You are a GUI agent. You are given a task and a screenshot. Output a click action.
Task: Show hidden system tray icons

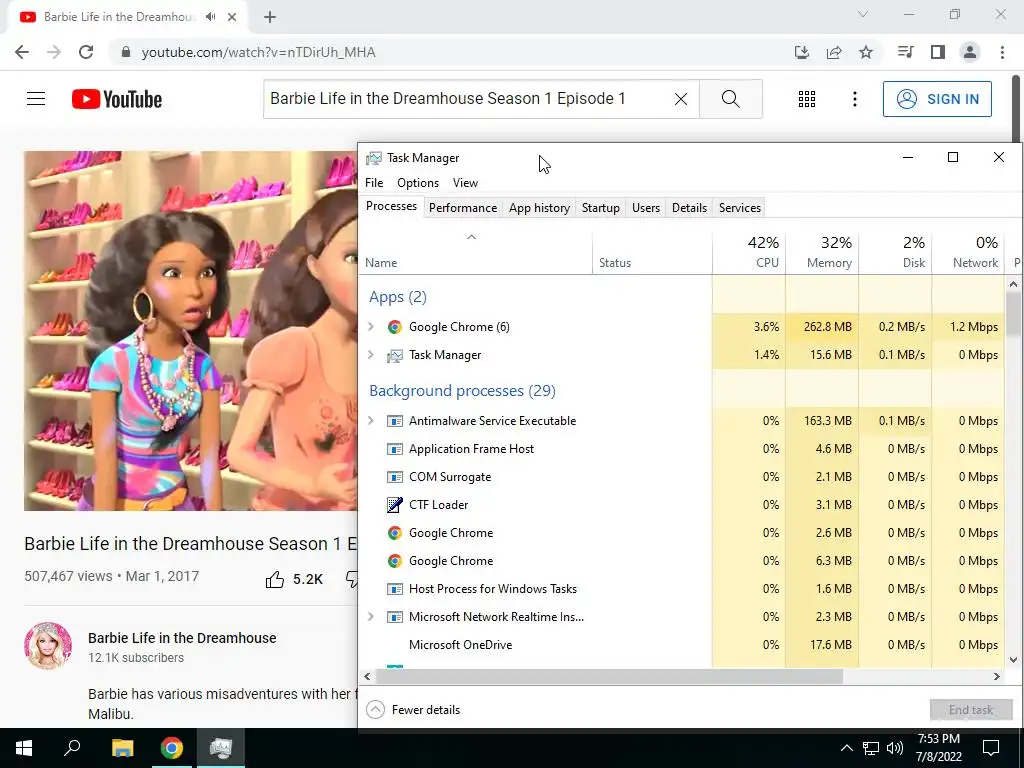click(x=846, y=748)
